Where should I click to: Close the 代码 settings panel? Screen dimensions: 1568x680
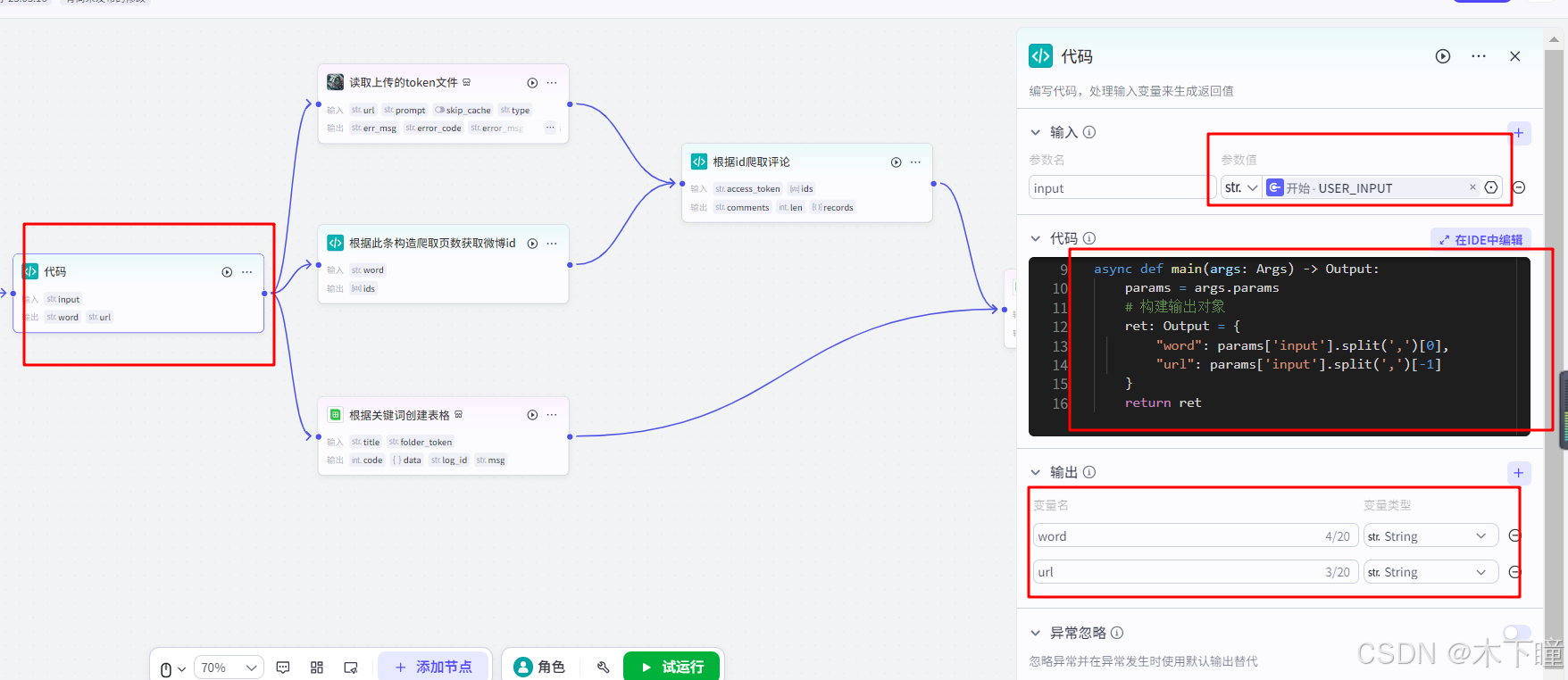click(x=1515, y=56)
